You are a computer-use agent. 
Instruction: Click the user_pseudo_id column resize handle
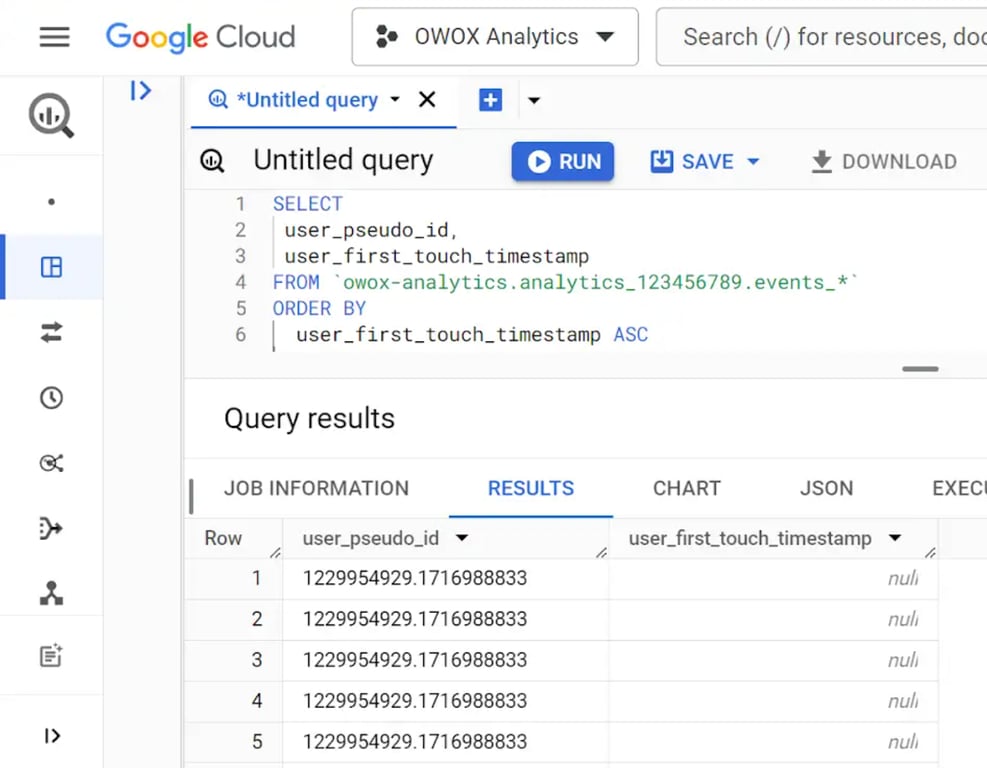(601, 552)
